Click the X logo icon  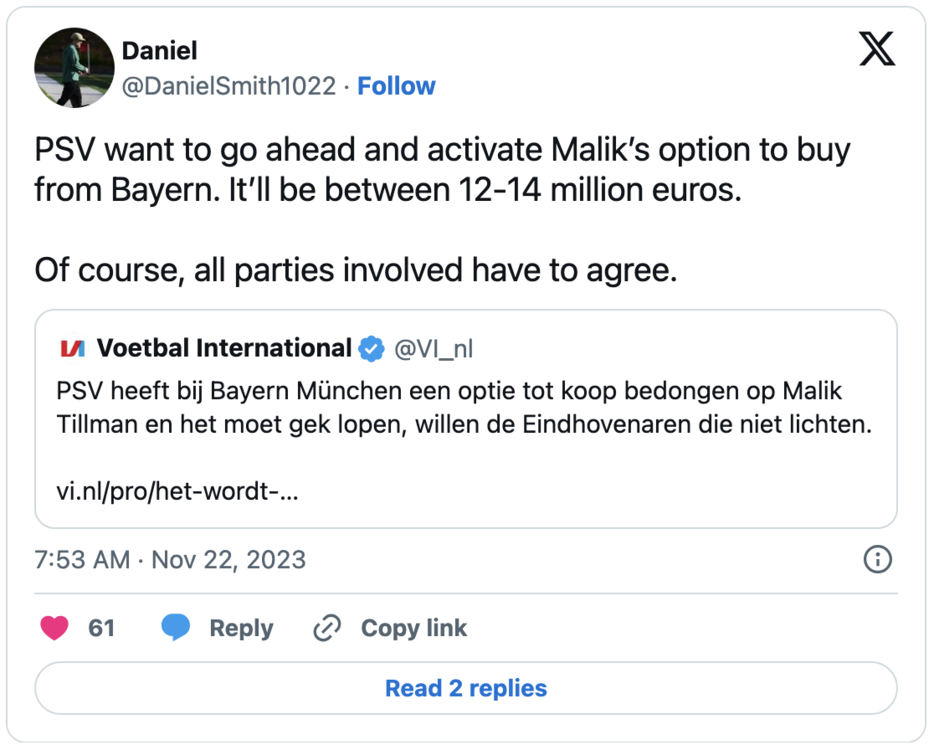(877, 48)
